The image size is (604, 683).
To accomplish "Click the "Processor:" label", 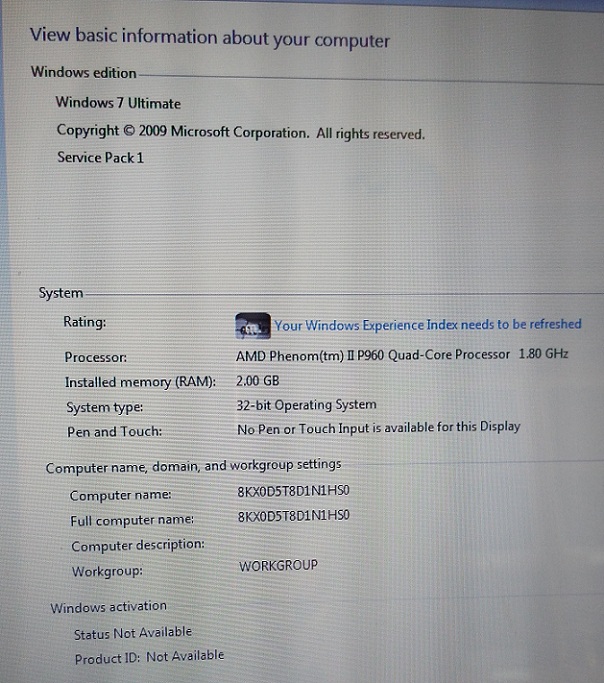I will pyautogui.click(x=96, y=357).
